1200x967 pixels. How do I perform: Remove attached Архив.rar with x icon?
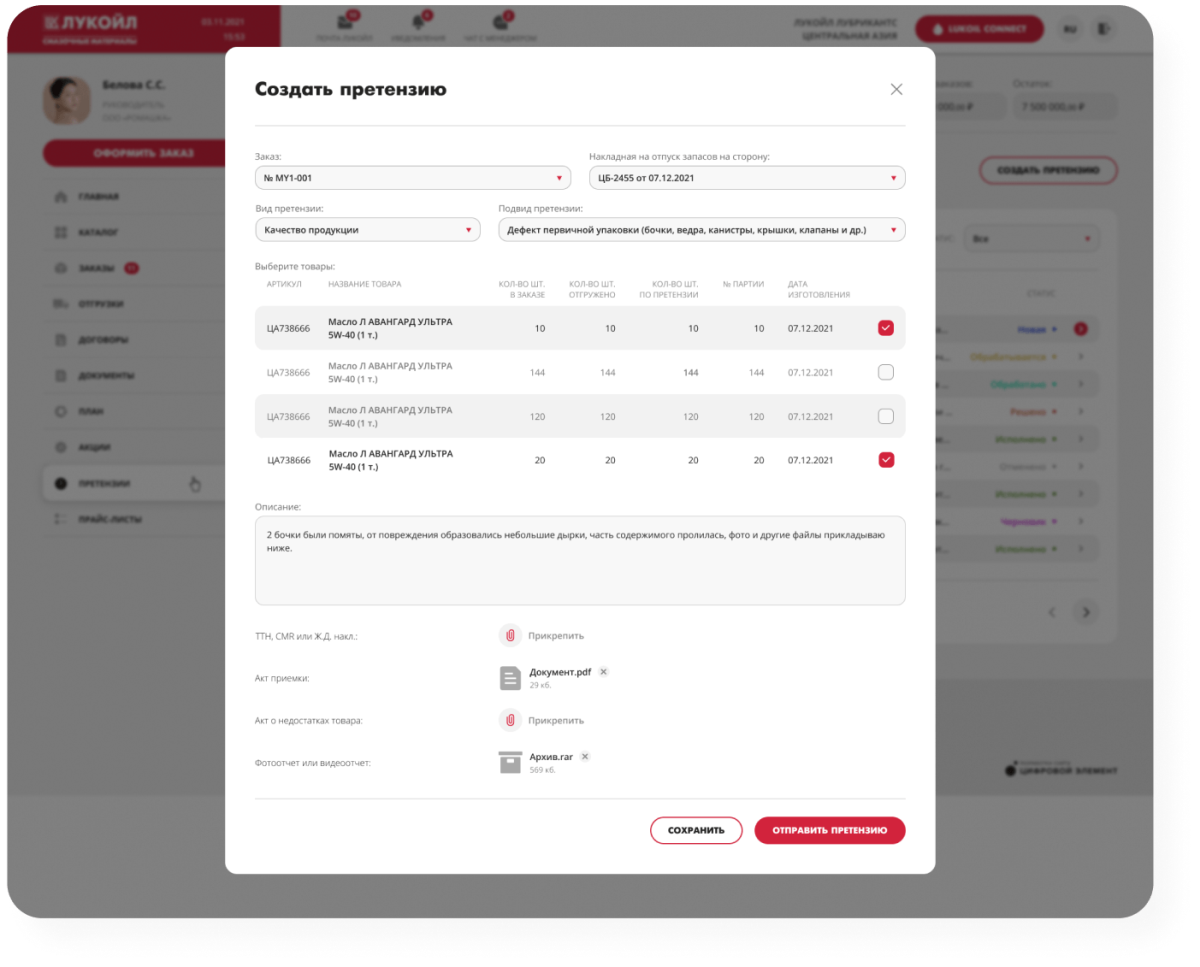(x=586, y=757)
